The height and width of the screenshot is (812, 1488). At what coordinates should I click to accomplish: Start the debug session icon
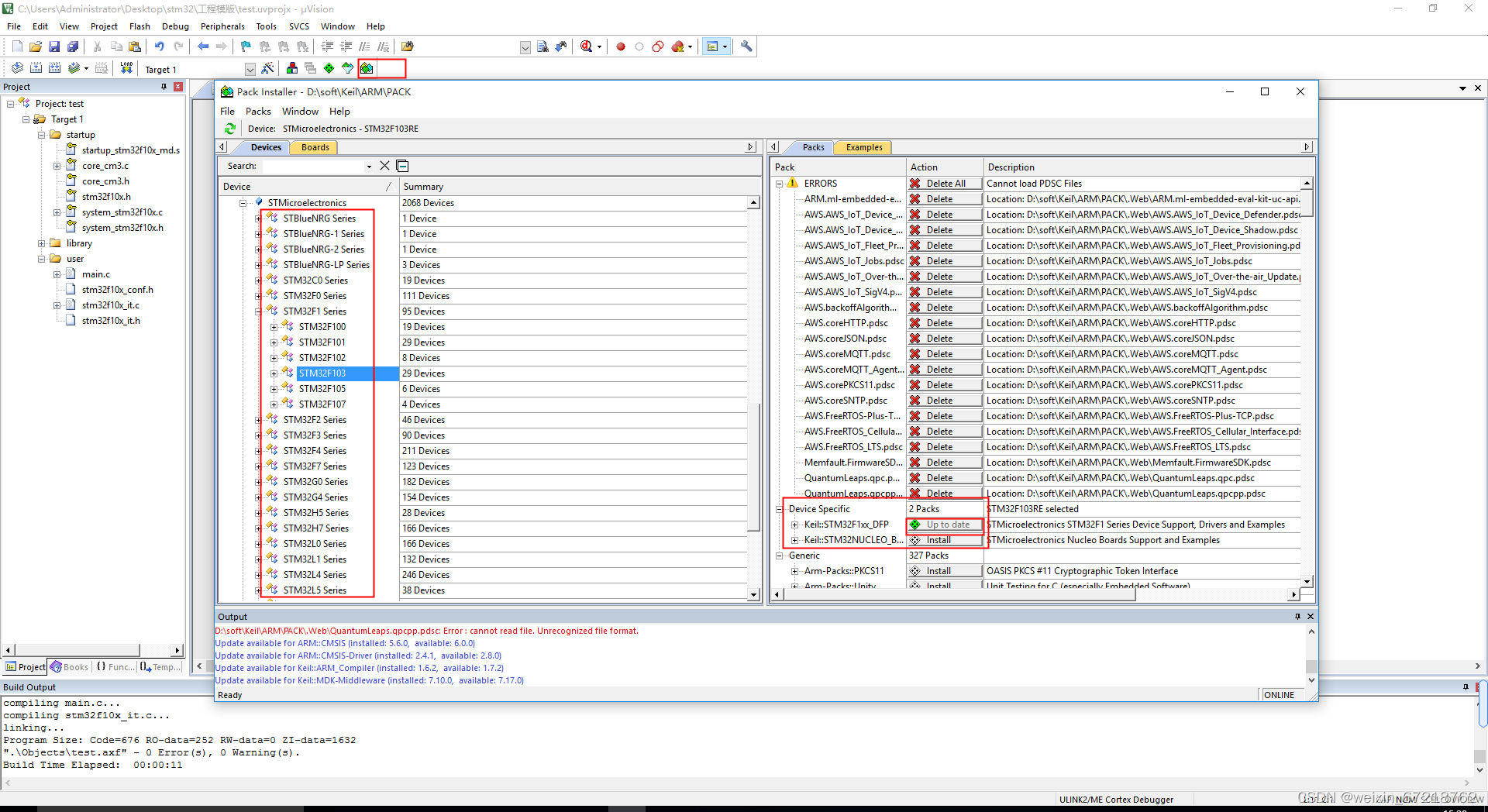tap(587, 46)
